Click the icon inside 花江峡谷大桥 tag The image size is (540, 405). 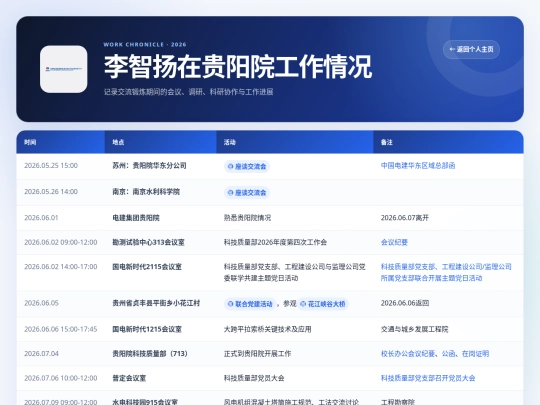point(303,304)
